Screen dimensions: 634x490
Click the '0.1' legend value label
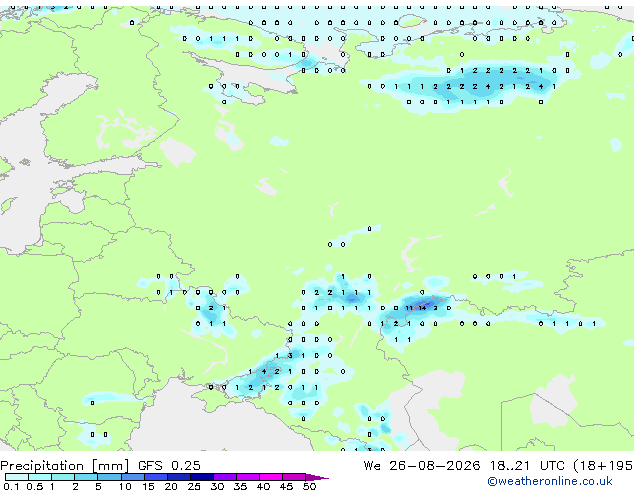pos(11,486)
